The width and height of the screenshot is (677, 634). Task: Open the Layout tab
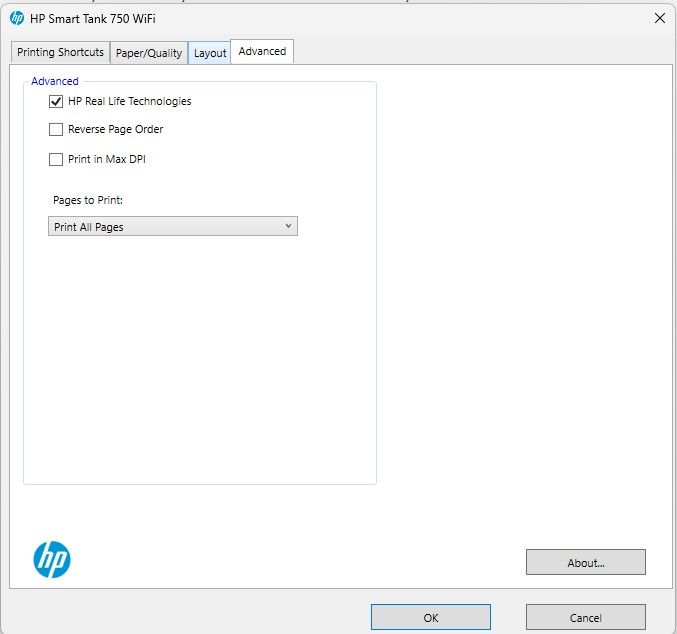[x=210, y=53]
